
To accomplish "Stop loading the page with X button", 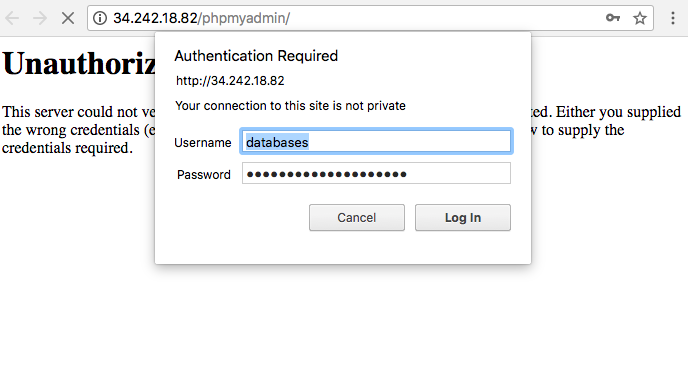I will [68, 18].
